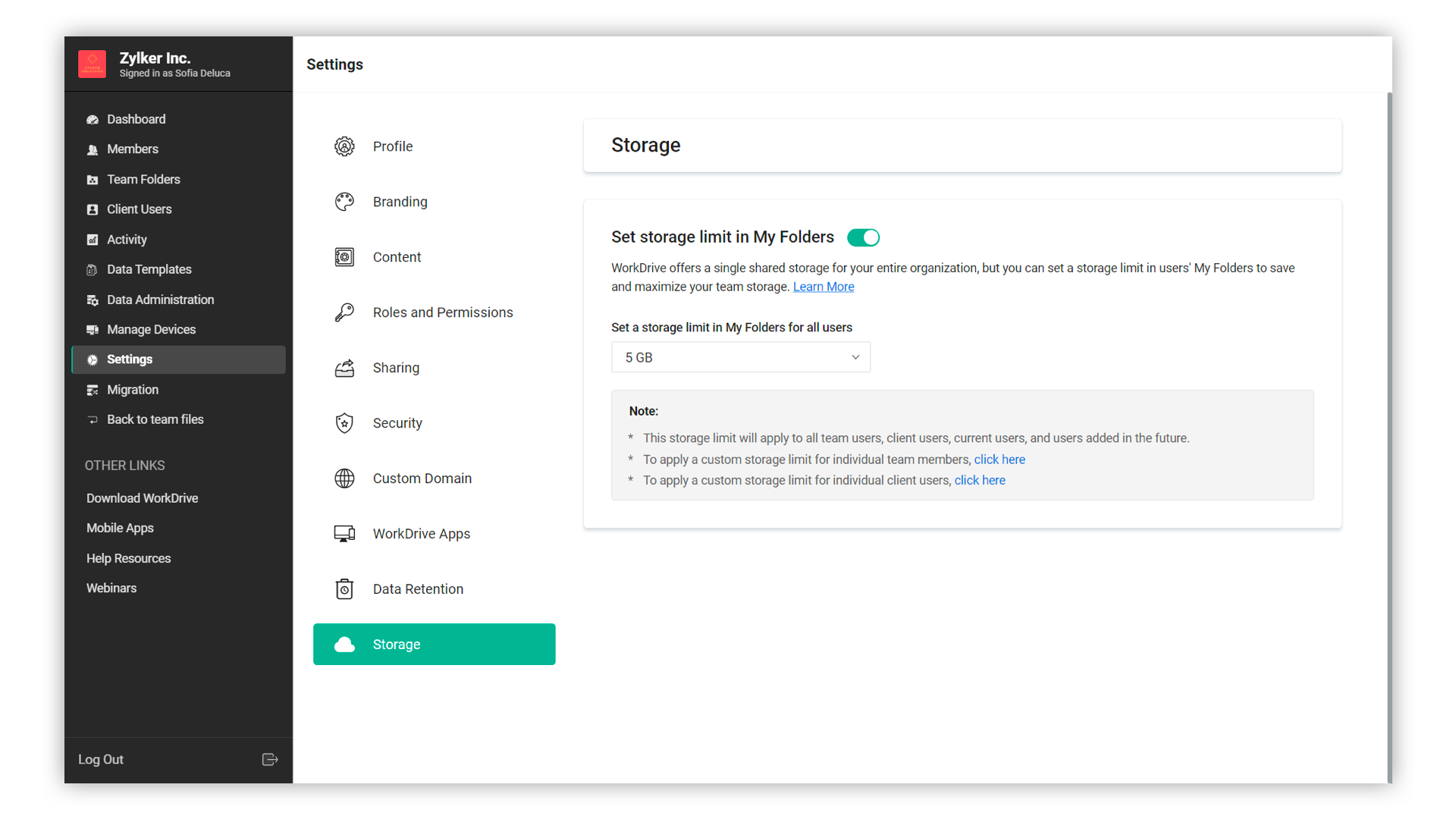Click the Zylker Inc. logo

pyautogui.click(x=93, y=64)
